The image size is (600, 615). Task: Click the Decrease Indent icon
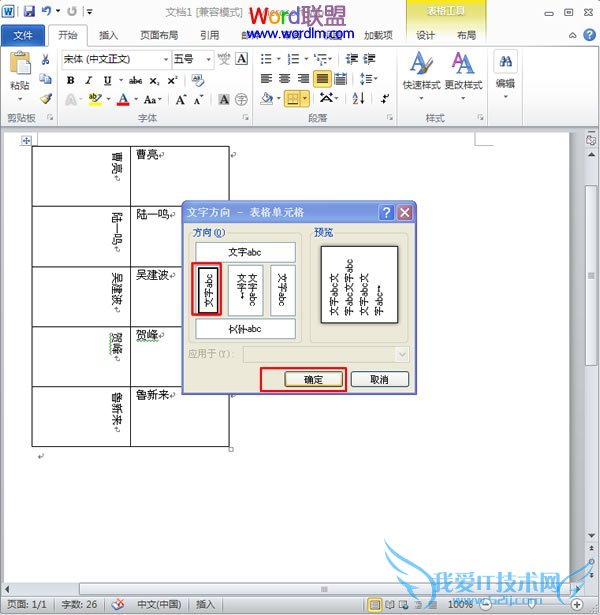[x=352, y=59]
